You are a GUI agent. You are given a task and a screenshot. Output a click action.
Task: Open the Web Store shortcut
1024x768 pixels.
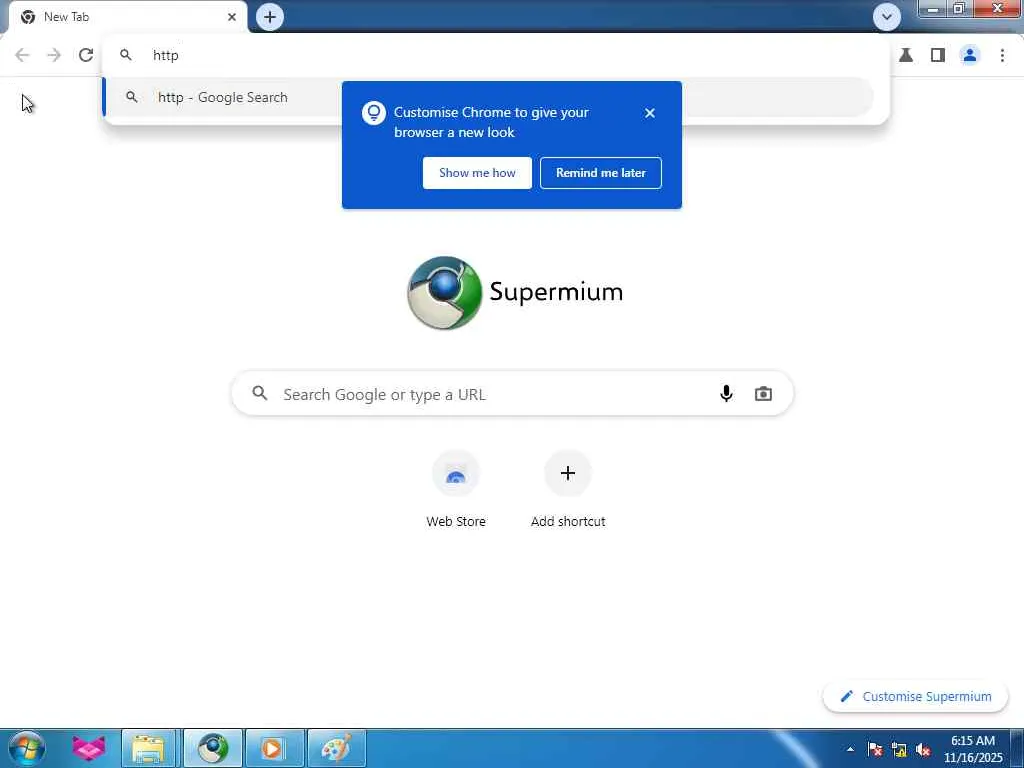click(x=456, y=490)
